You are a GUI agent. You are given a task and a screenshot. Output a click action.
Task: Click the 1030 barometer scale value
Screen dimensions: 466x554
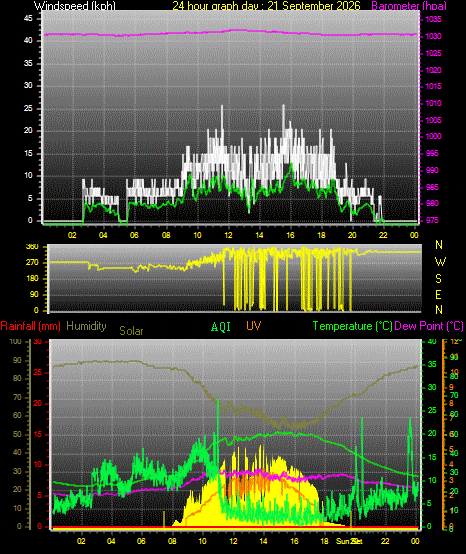pos(433,36)
